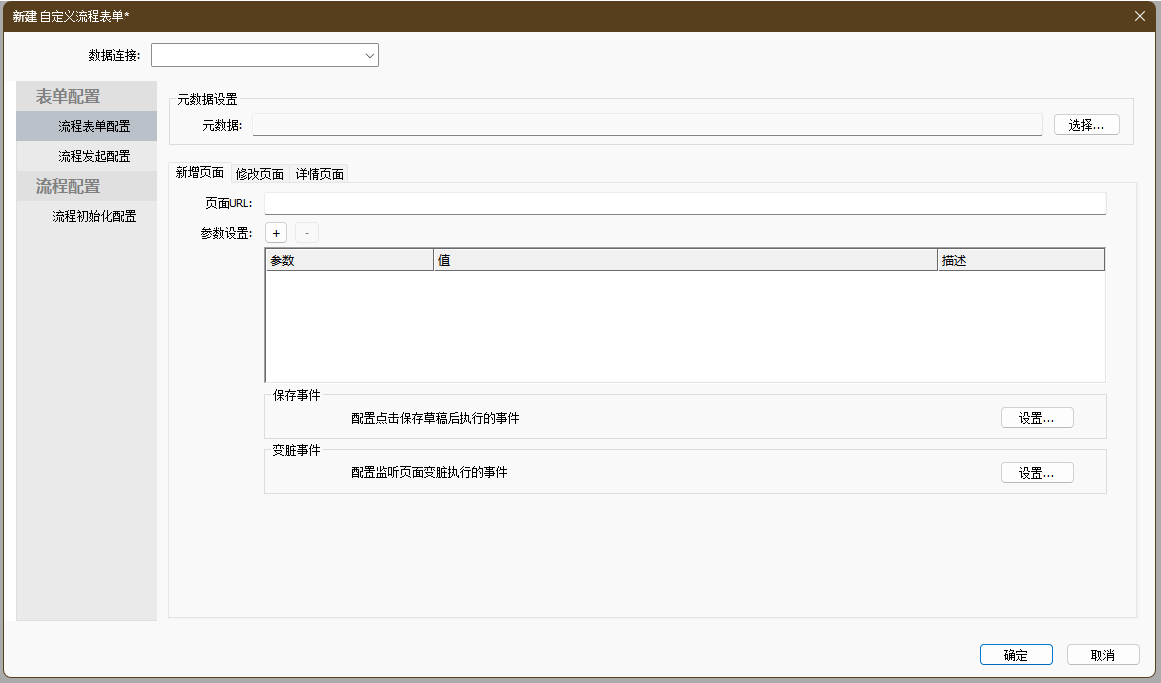The image size is (1161, 683).
Task: Remove parameter using the minus button
Action: pyautogui.click(x=307, y=233)
